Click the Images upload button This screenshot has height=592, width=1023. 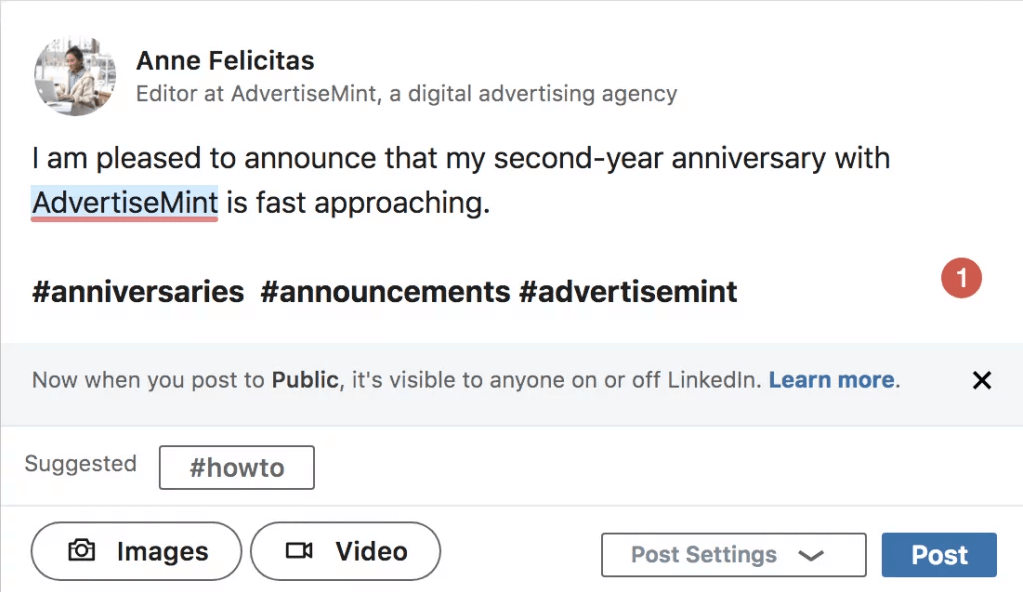[135, 551]
